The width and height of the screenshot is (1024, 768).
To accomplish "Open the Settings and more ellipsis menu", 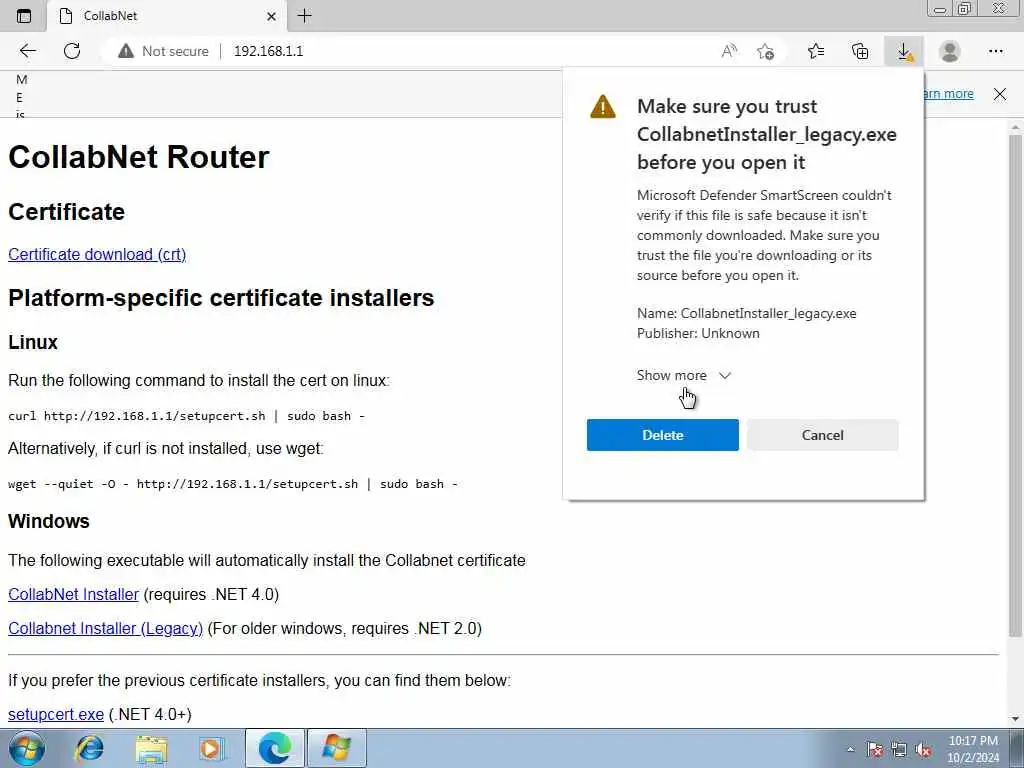I will pyautogui.click(x=995, y=51).
